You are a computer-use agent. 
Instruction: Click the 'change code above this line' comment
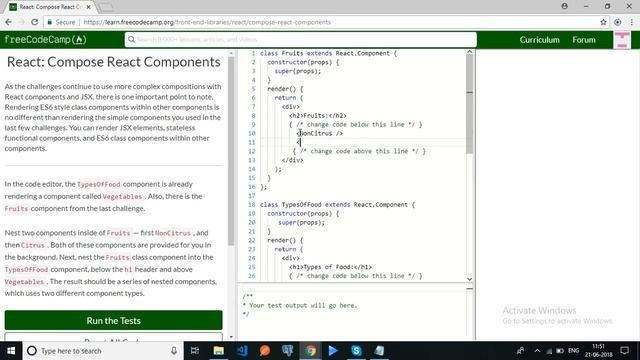(x=359, y=151)
